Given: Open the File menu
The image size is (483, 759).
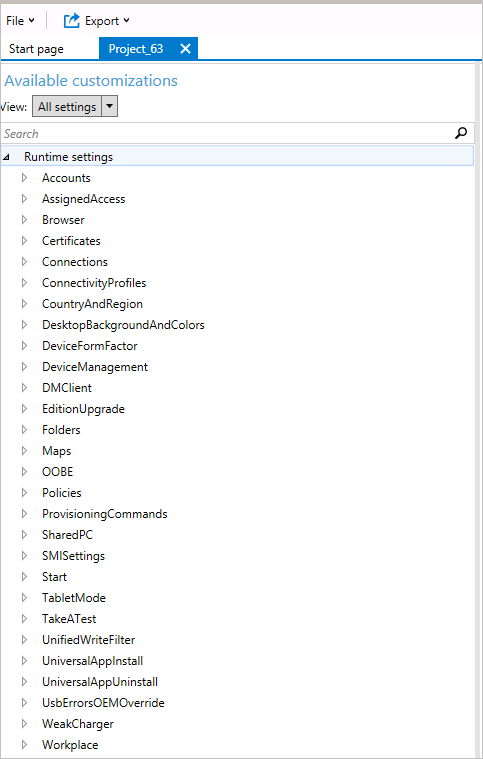Looking at the screenshot, I should (x=20, y=21).
